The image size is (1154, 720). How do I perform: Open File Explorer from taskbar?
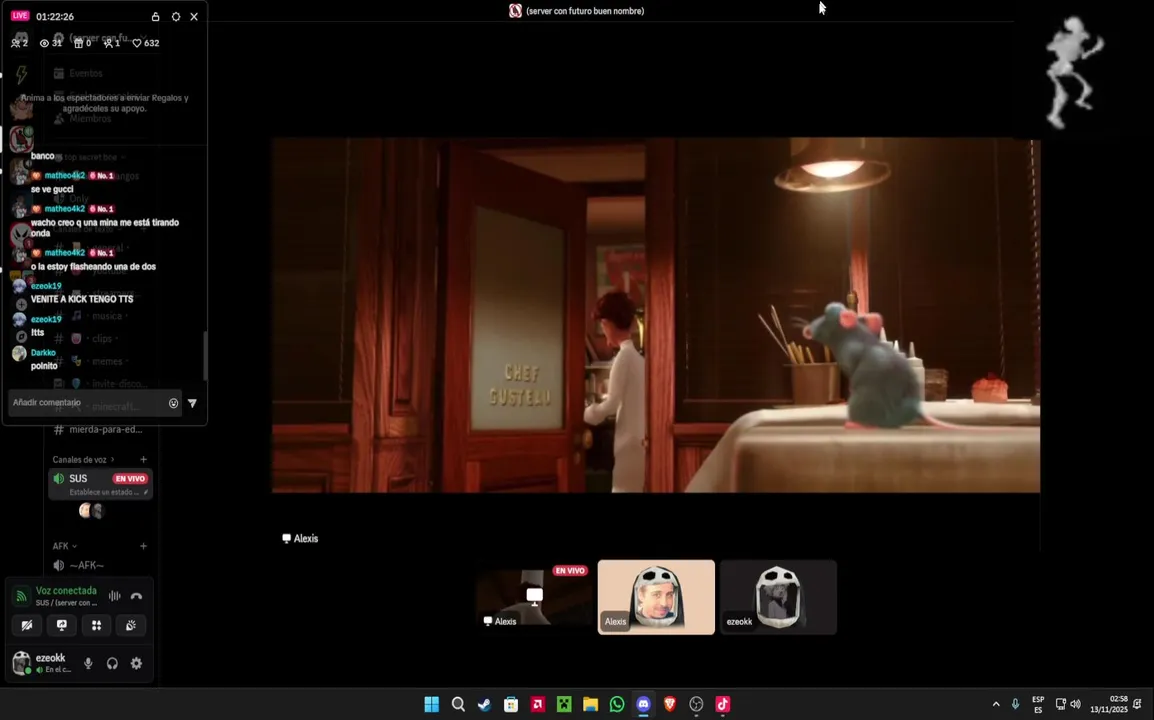[590, 705]
